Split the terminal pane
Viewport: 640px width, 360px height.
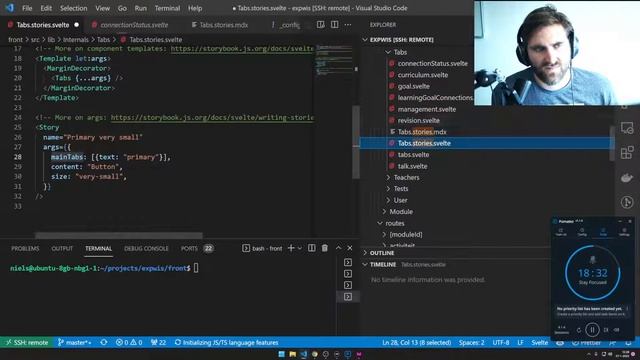coord(311,248)
